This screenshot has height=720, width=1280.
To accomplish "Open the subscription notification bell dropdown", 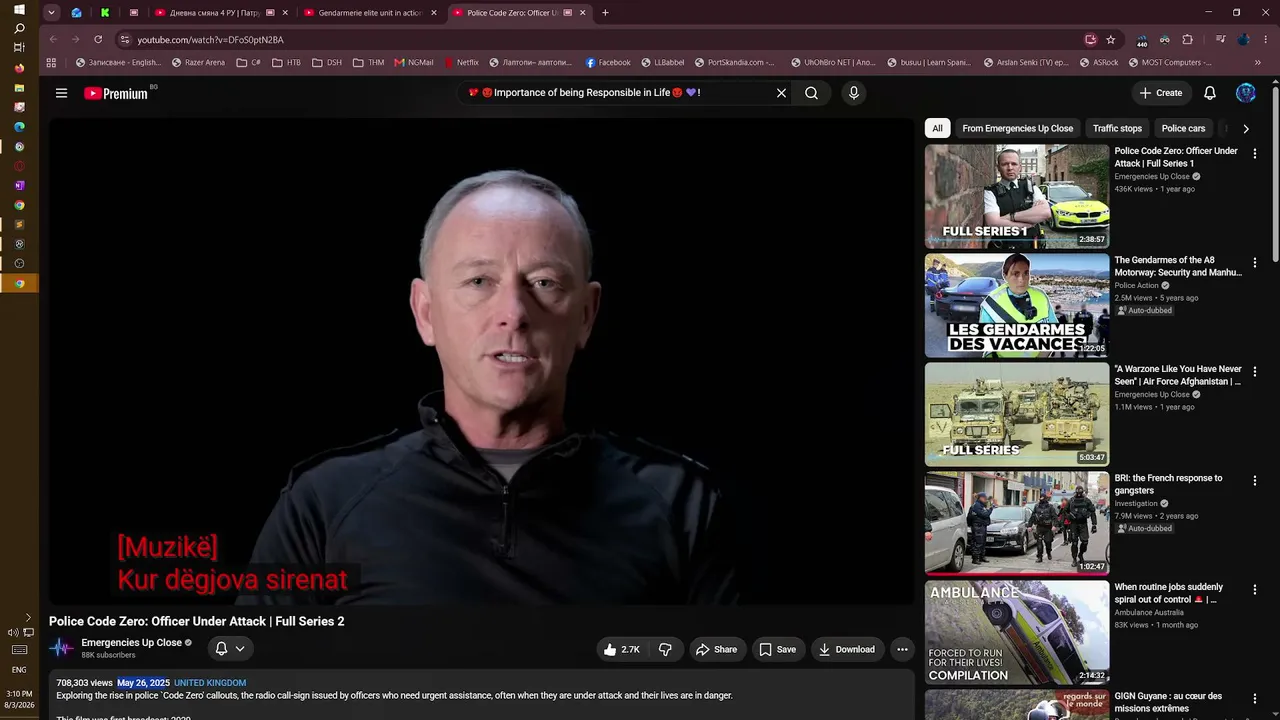I will pos(230,649).
